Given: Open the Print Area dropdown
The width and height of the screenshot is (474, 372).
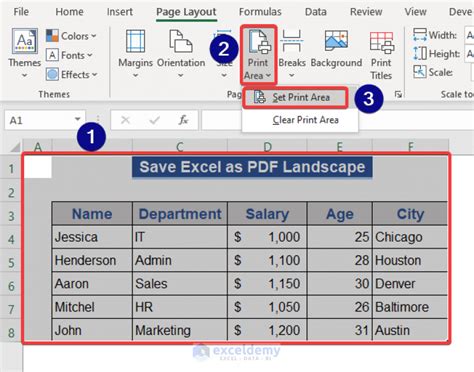Looking at the screenshot, I should coord(258,55).
